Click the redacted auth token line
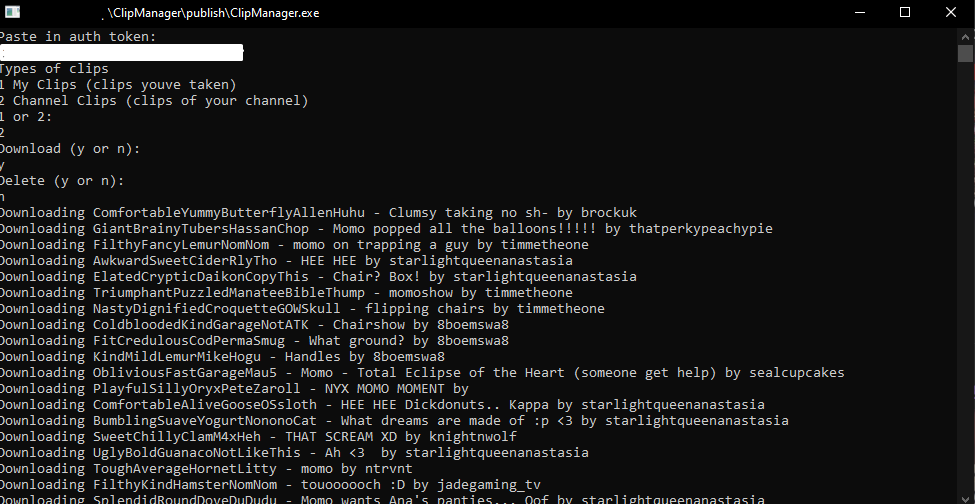 click(x=122, y=53)
